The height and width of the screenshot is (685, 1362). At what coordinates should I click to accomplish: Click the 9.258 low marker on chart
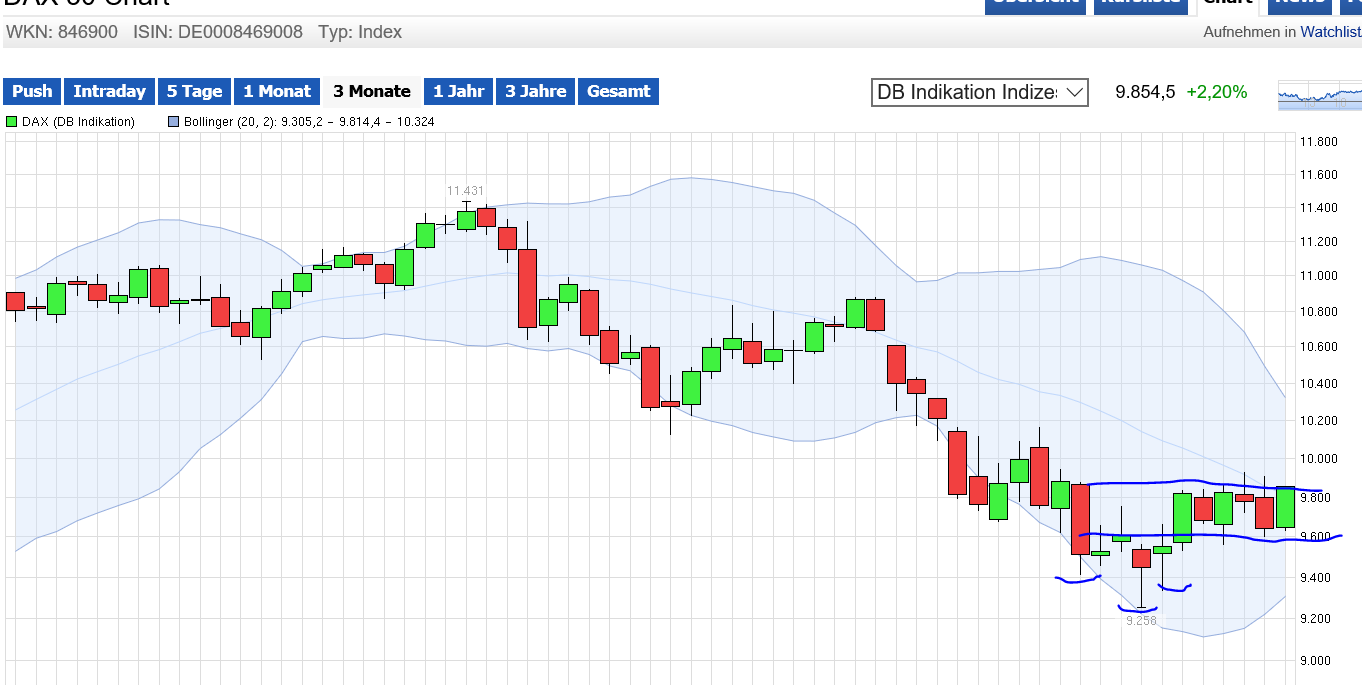1141,621
